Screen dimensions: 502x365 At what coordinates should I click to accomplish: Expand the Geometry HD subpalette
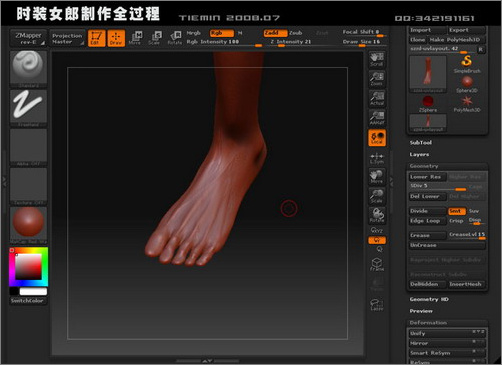429,299
